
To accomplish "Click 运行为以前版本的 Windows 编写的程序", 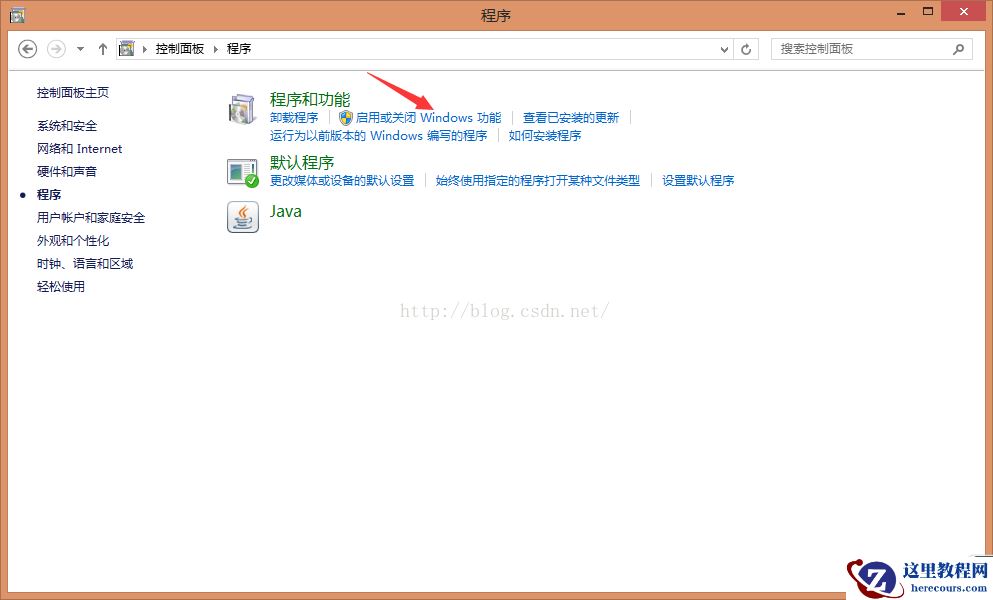I will 376,136.
